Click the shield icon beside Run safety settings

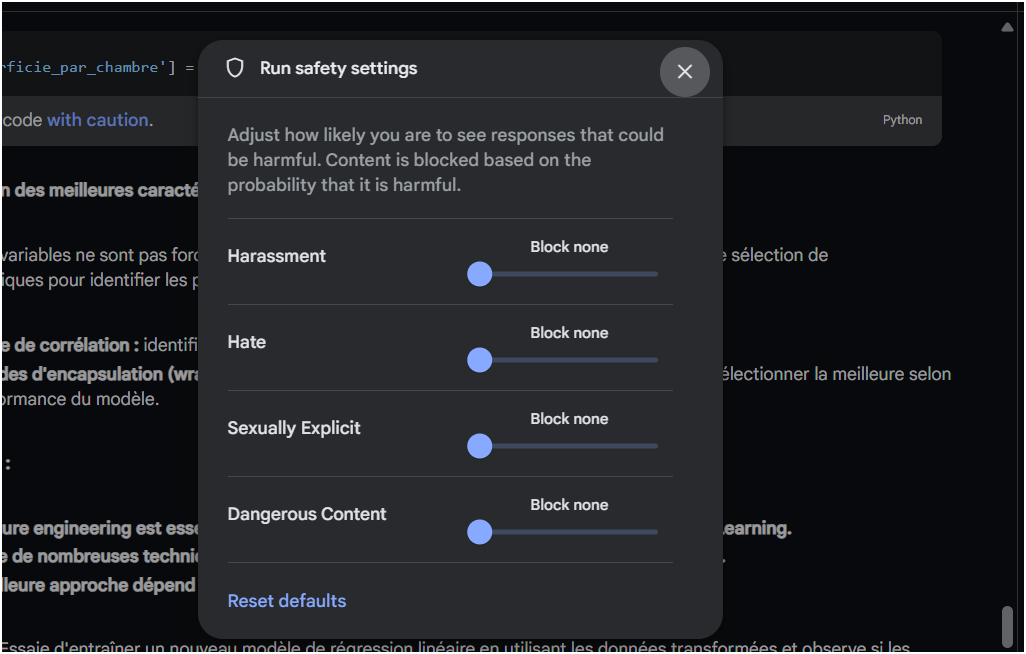235,68
